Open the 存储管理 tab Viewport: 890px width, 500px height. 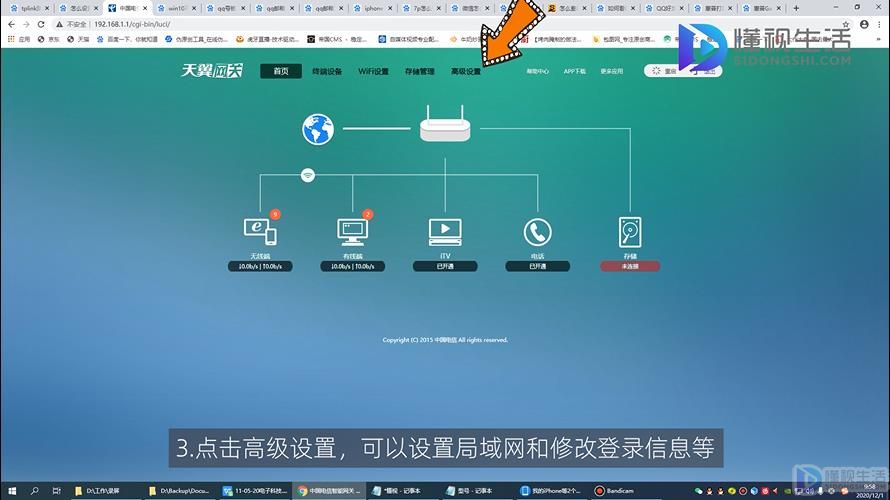tap(419, 71)
